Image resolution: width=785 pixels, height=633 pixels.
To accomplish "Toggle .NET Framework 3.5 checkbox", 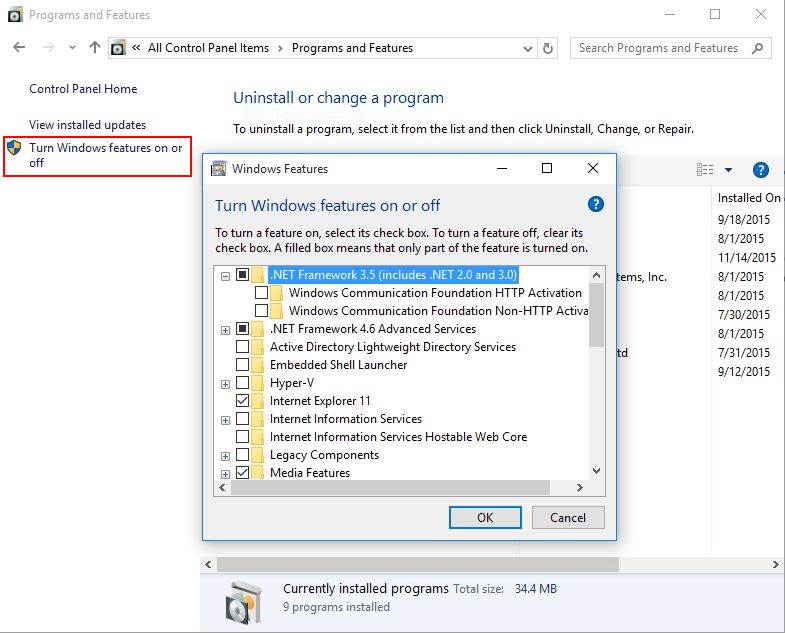I will [x=242, y=274].
